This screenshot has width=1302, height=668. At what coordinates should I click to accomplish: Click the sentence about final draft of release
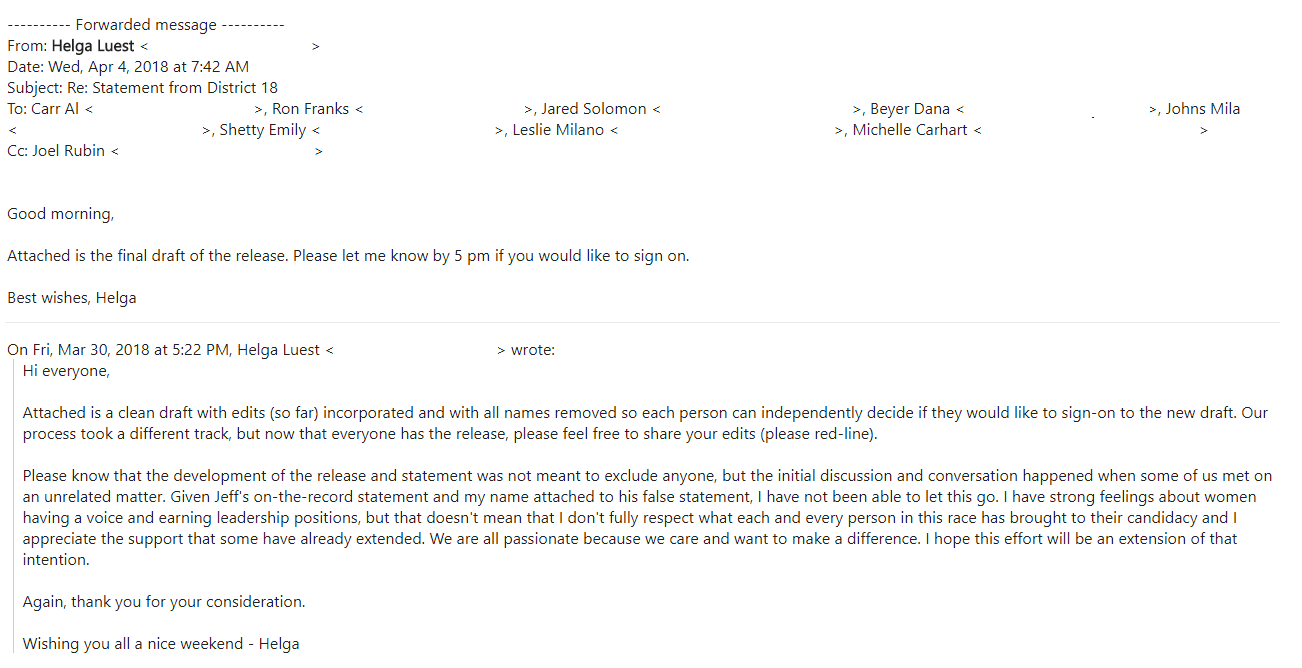point(348,256)
